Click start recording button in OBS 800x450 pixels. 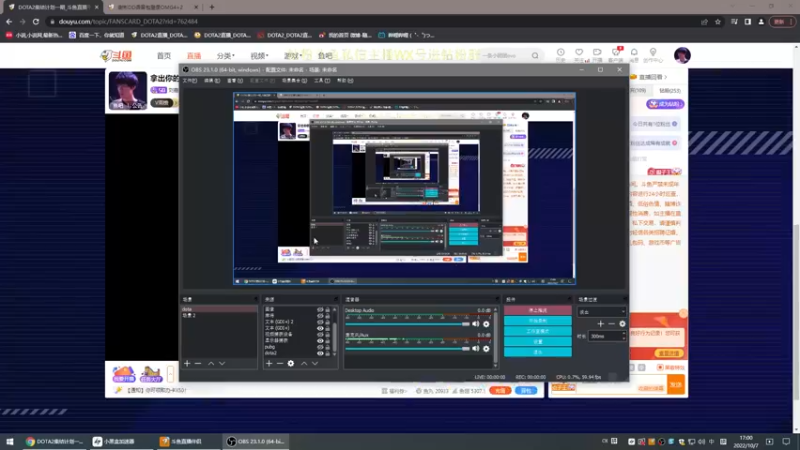click(538, 320)
